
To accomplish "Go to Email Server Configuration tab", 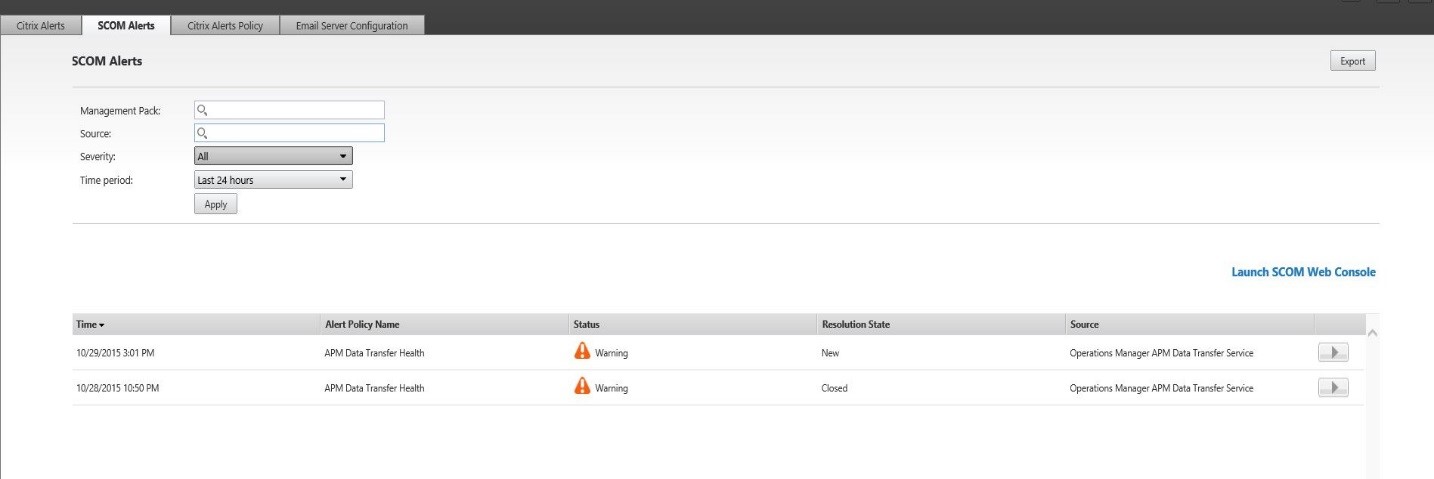I will 351,26.
